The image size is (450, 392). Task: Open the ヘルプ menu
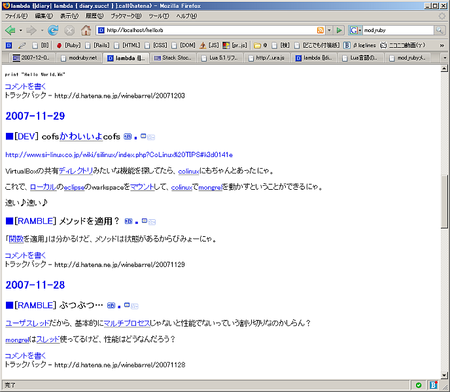186,16
